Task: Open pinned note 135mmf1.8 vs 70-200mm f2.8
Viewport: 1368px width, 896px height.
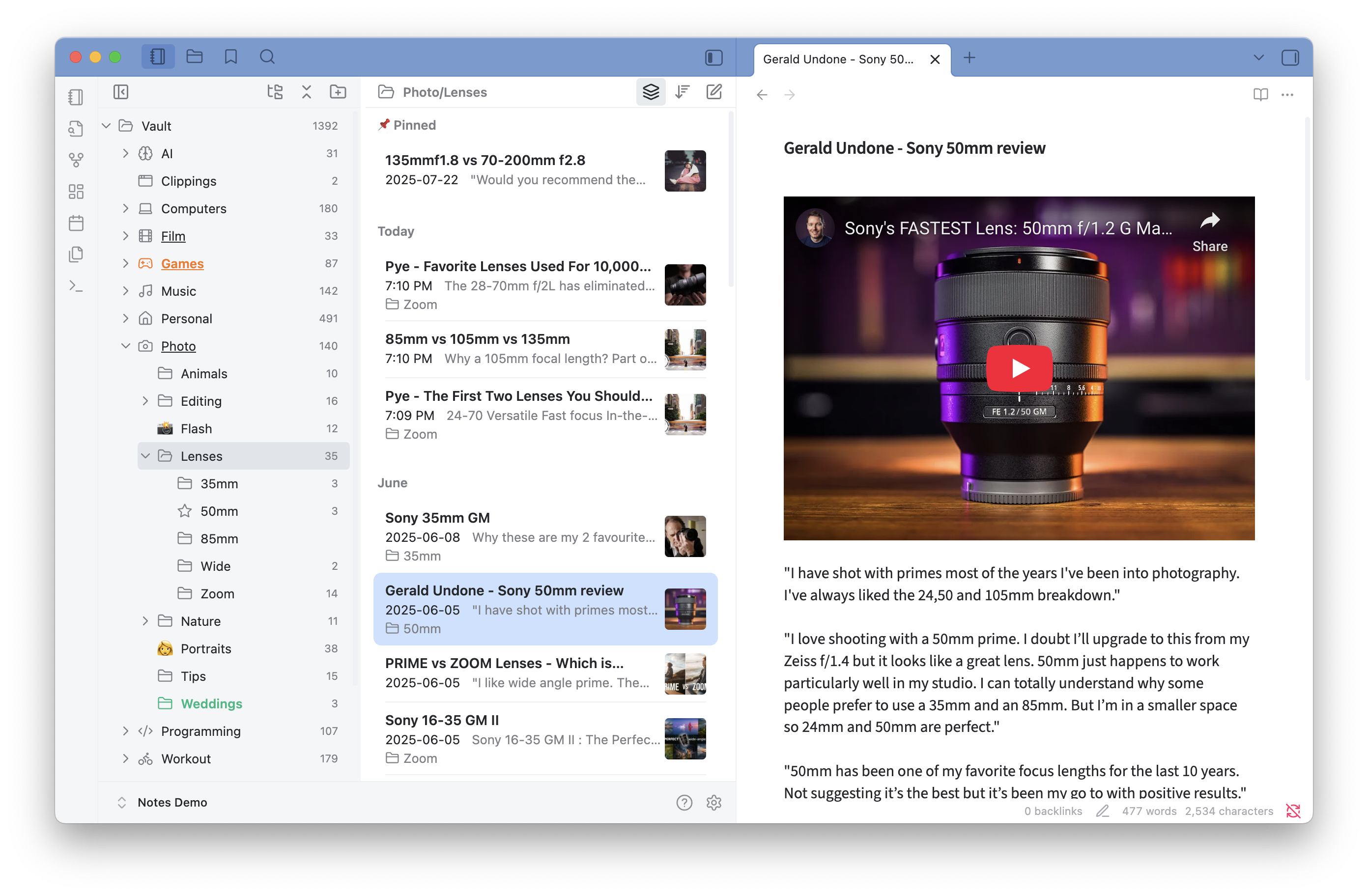Action: click(x=545, y=170)
